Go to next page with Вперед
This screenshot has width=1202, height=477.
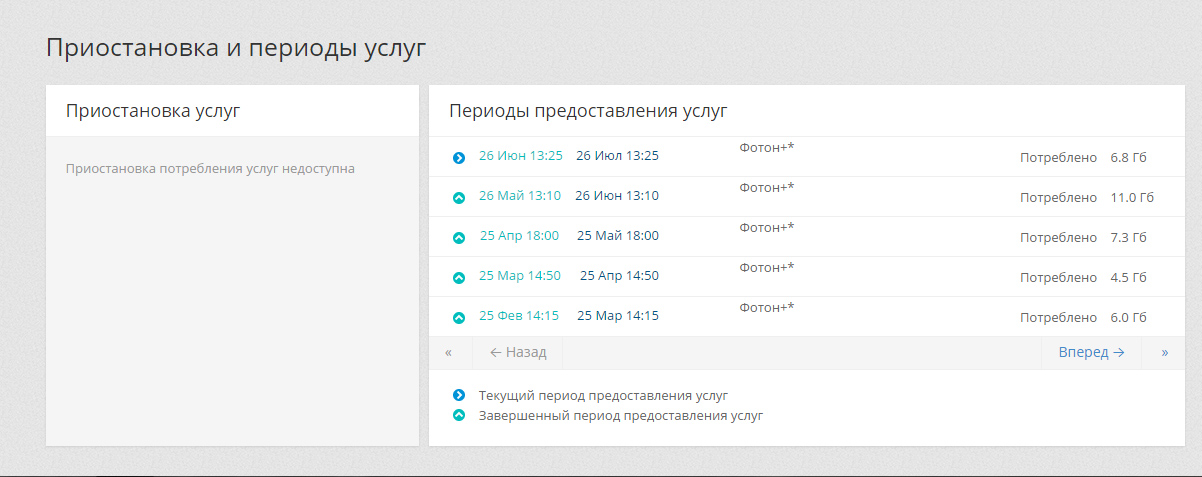(1091, 352)
